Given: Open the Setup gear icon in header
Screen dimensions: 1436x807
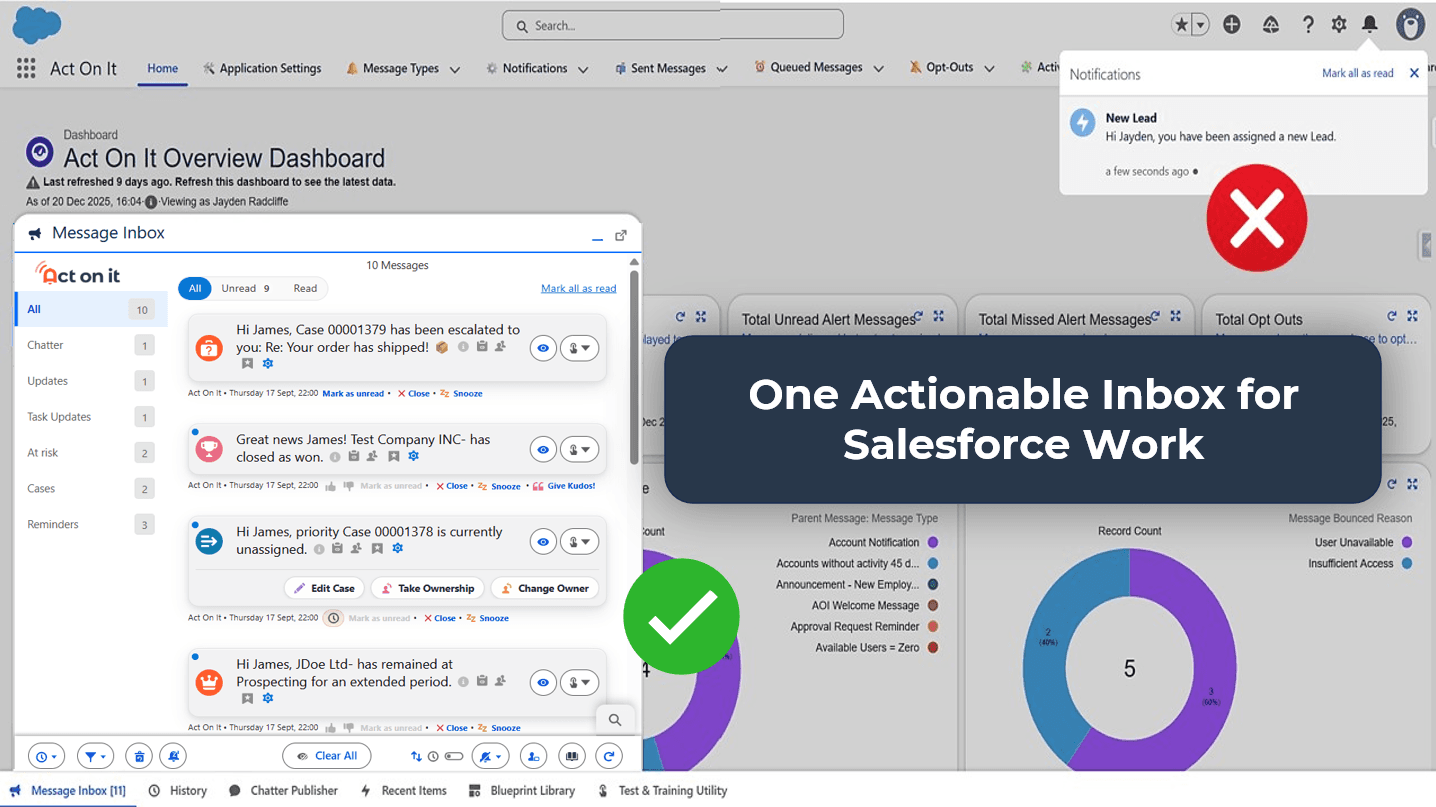Looking at the screenshot, I should [1339, 24].
